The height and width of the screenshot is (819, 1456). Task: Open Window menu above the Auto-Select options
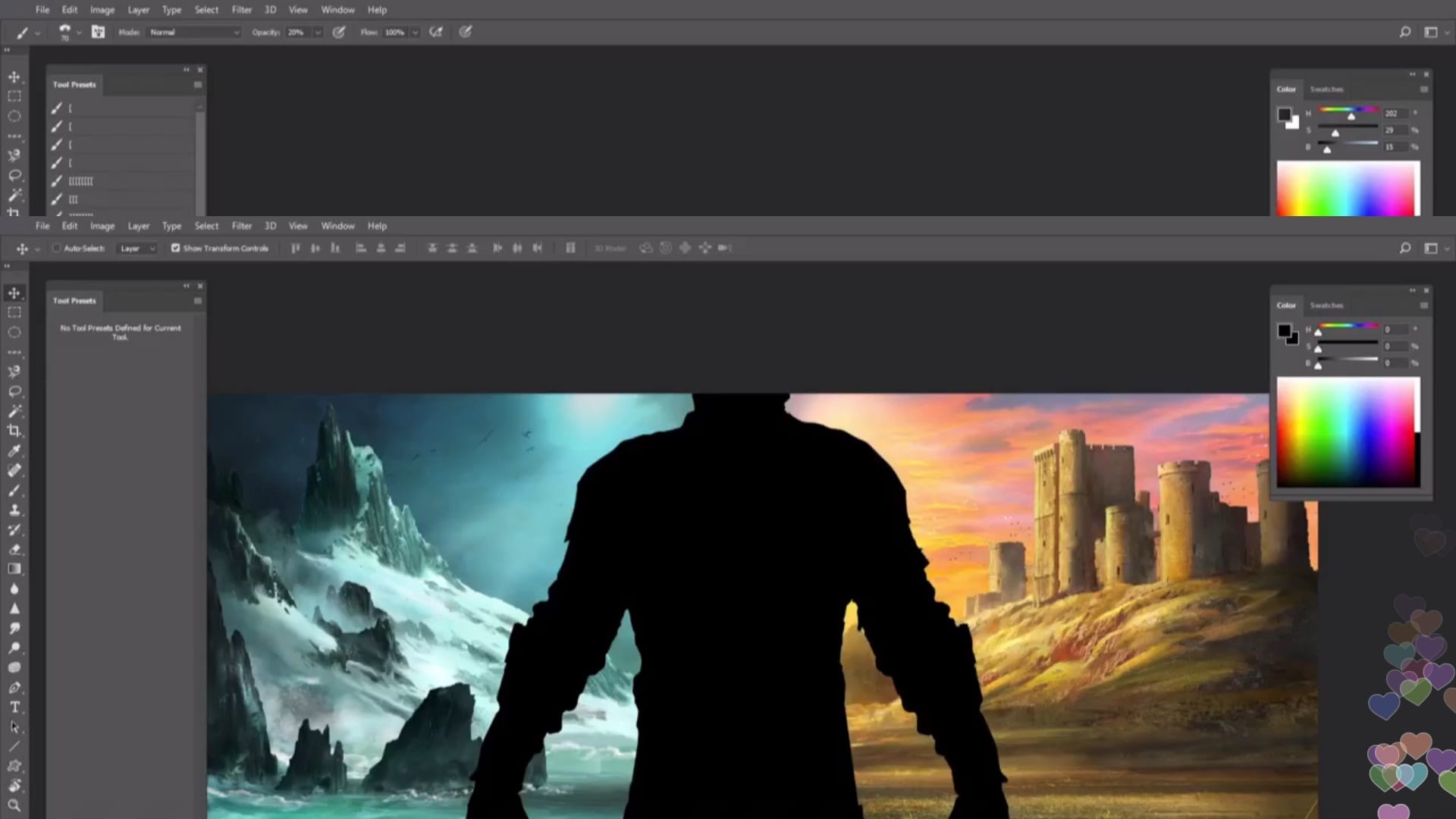click(x=337, y=226)
